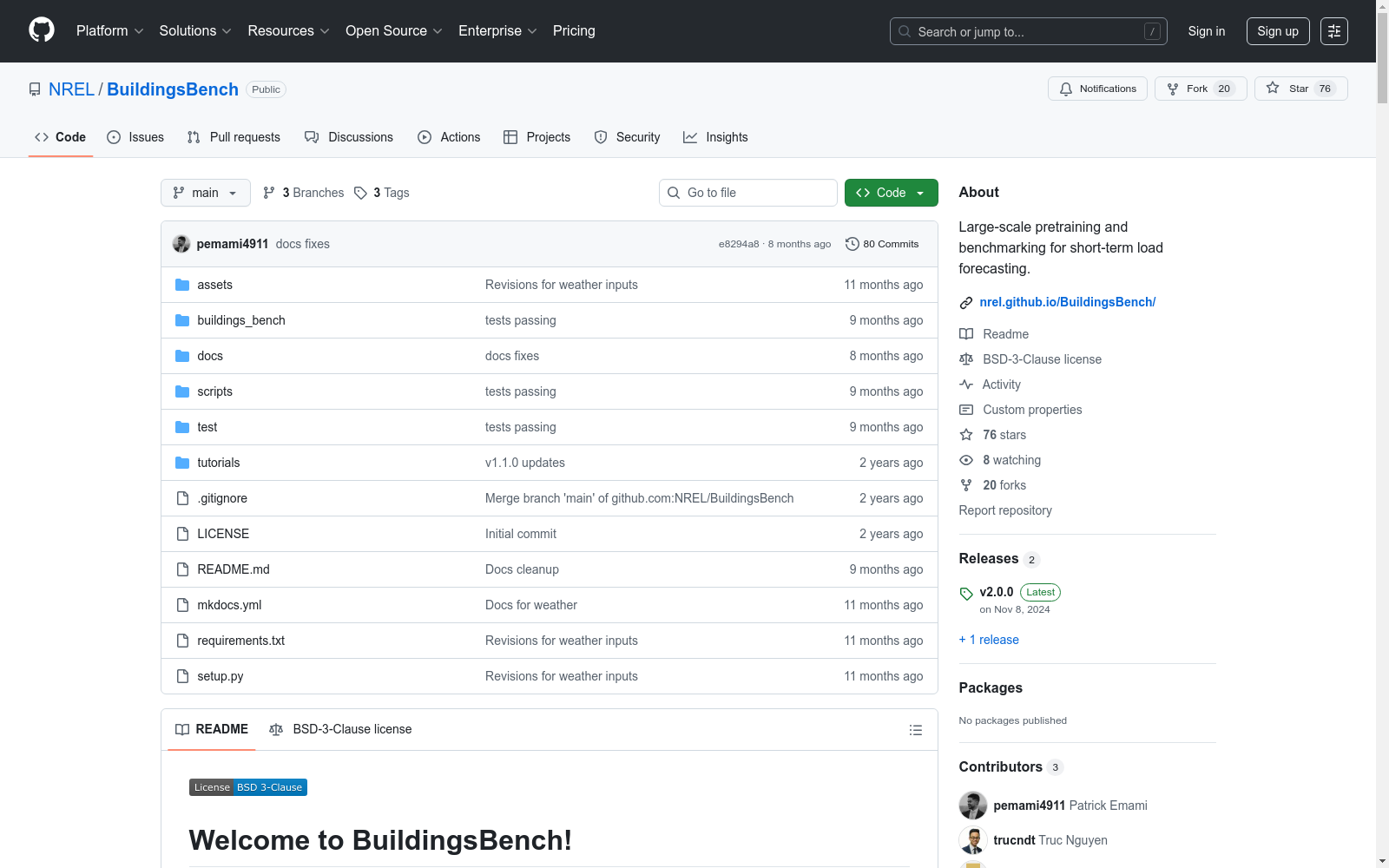
Task: Open the buildings_bench folder icon
Action: pyautogui.click(x=182, y=320)
